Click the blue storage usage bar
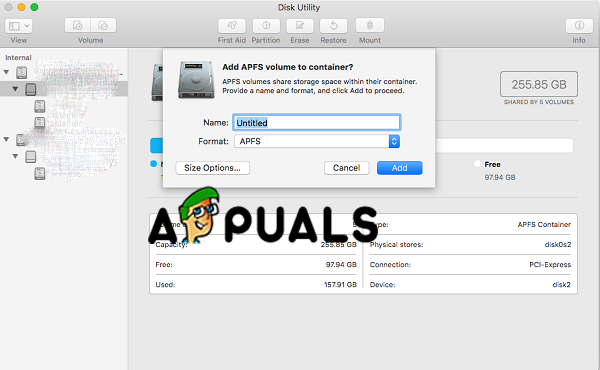This screenshot has width=600, height=370. (x=157, y=145)
